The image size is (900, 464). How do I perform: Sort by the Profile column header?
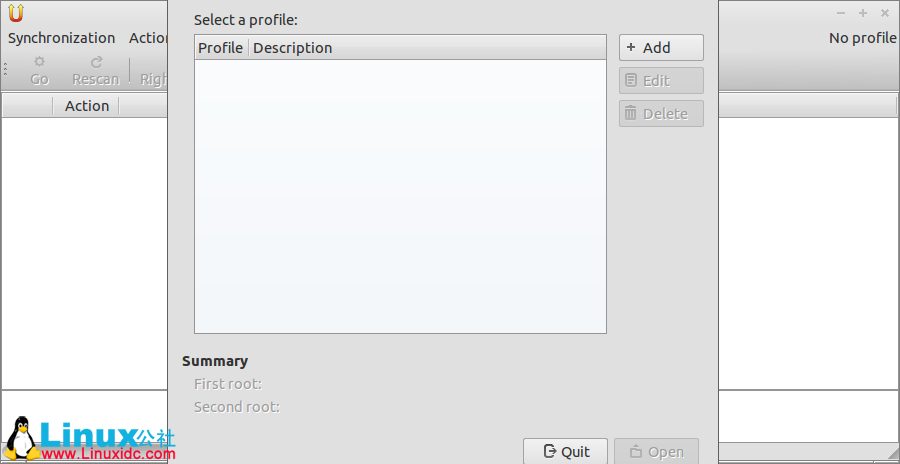tap(221, 48)
